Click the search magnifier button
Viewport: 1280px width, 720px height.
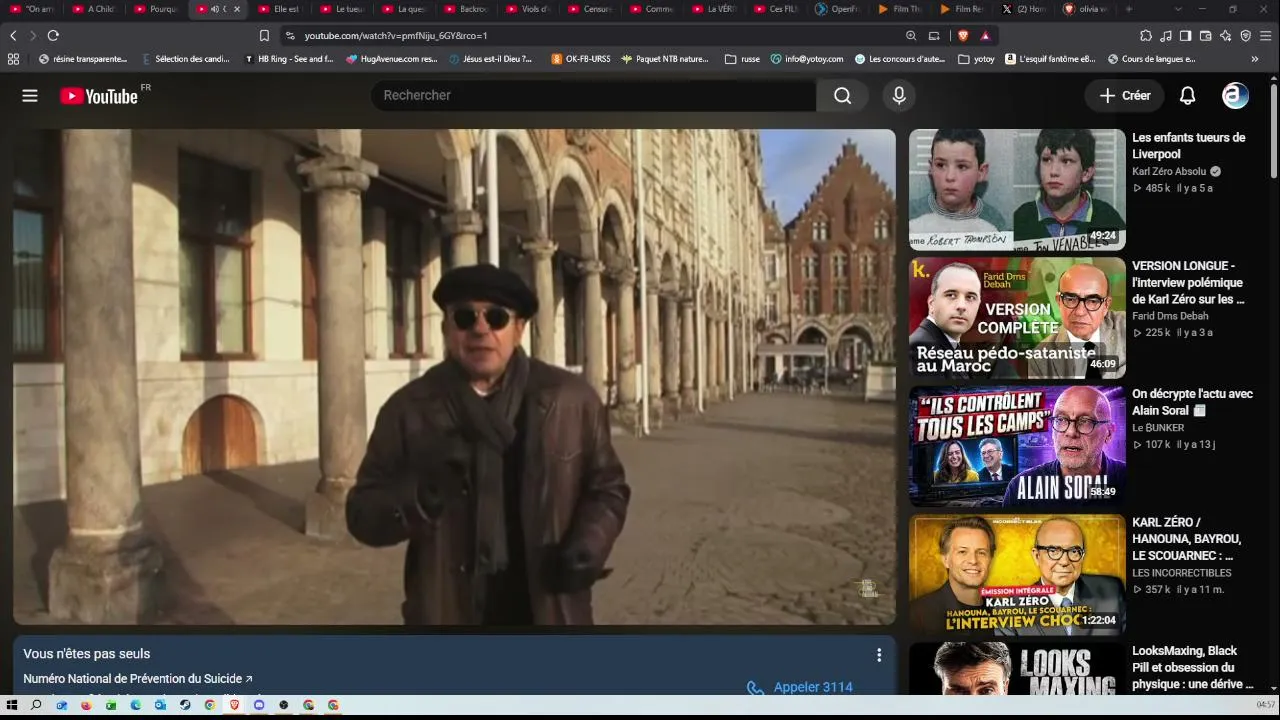coord(843,96)
